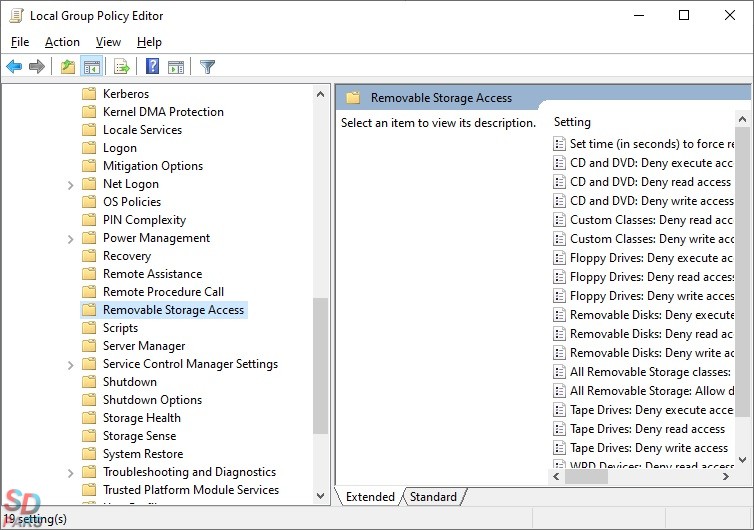Click the Back arrow toolbar icon
This screenshot has height=530, width=754.
tap(14, 67)
